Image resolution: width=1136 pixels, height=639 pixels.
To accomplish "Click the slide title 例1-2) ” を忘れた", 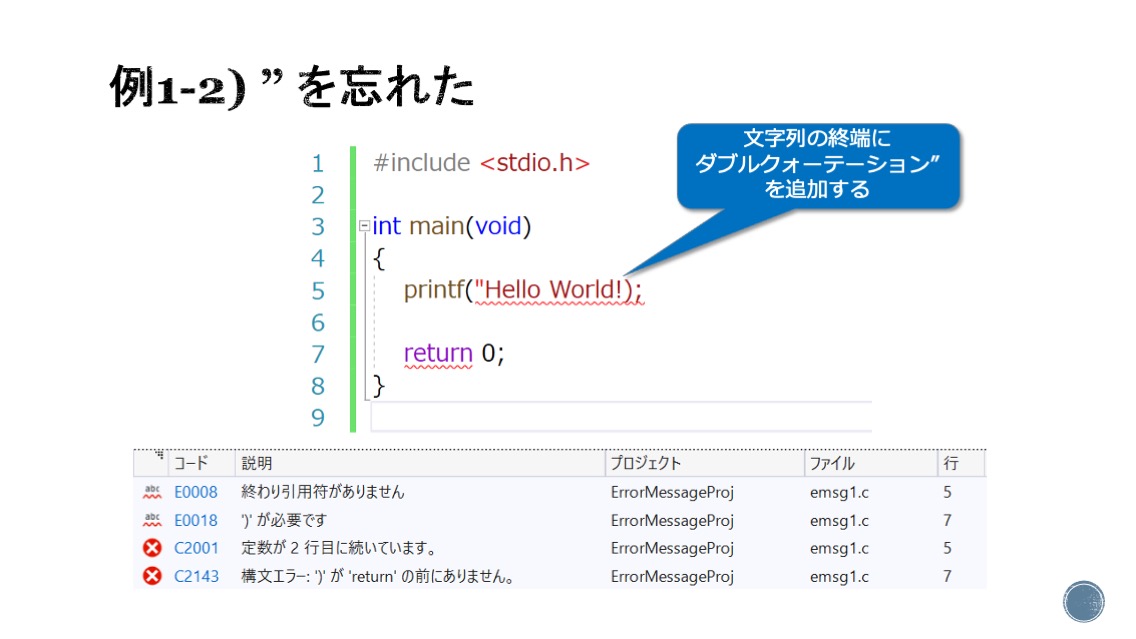I will (x=292, y=87).
